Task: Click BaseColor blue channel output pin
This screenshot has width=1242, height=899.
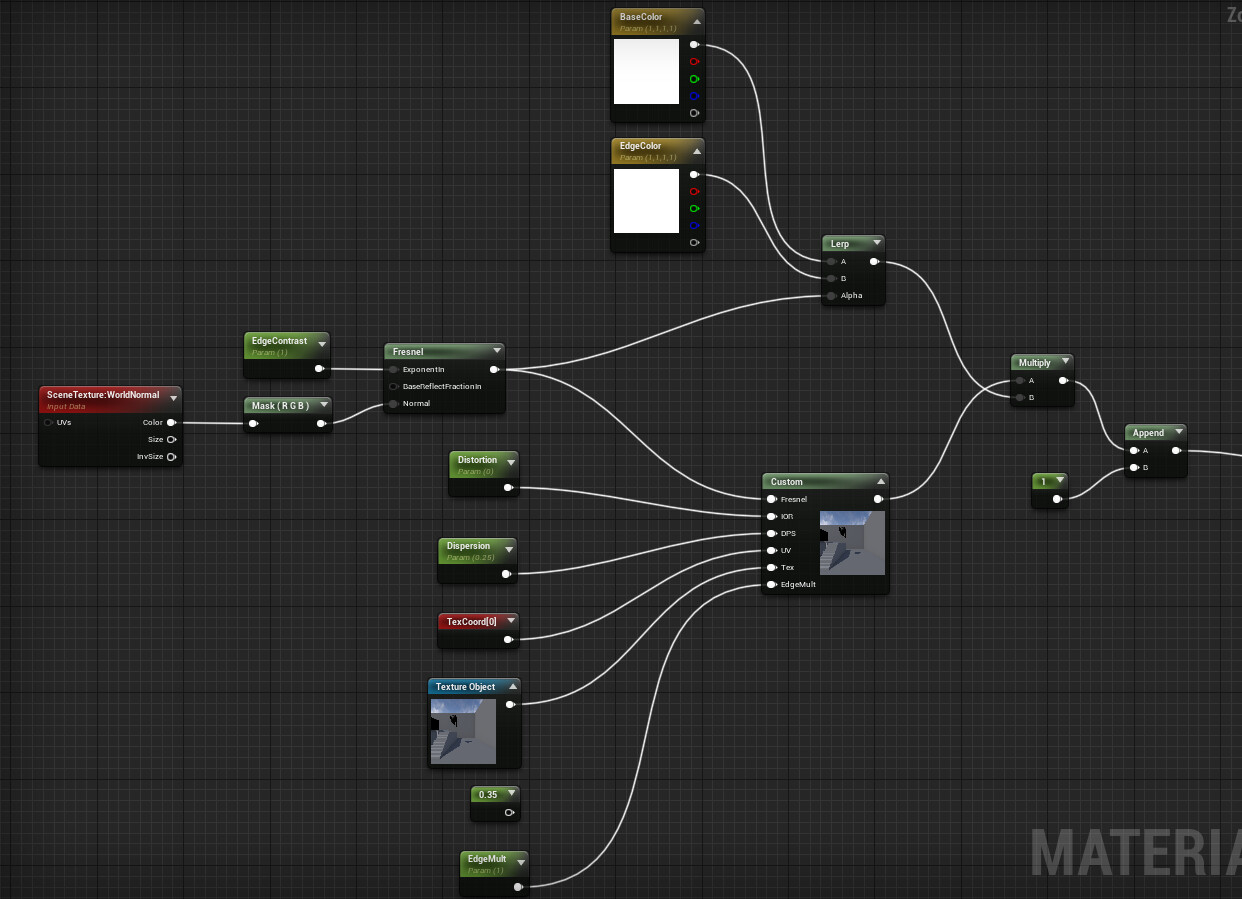Action: pos(695,96)
